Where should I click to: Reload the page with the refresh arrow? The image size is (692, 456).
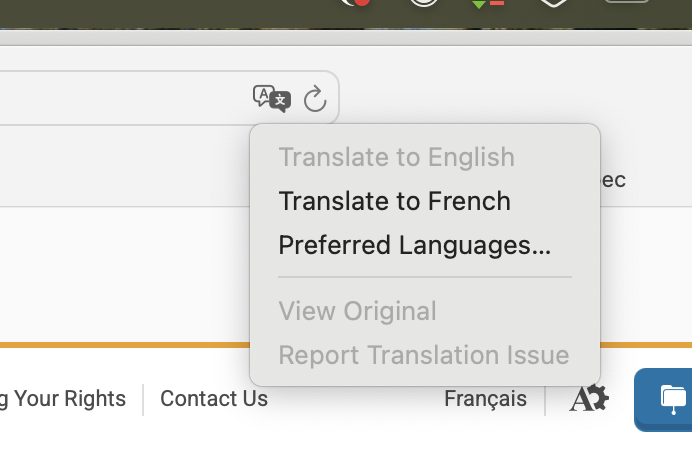315,98
